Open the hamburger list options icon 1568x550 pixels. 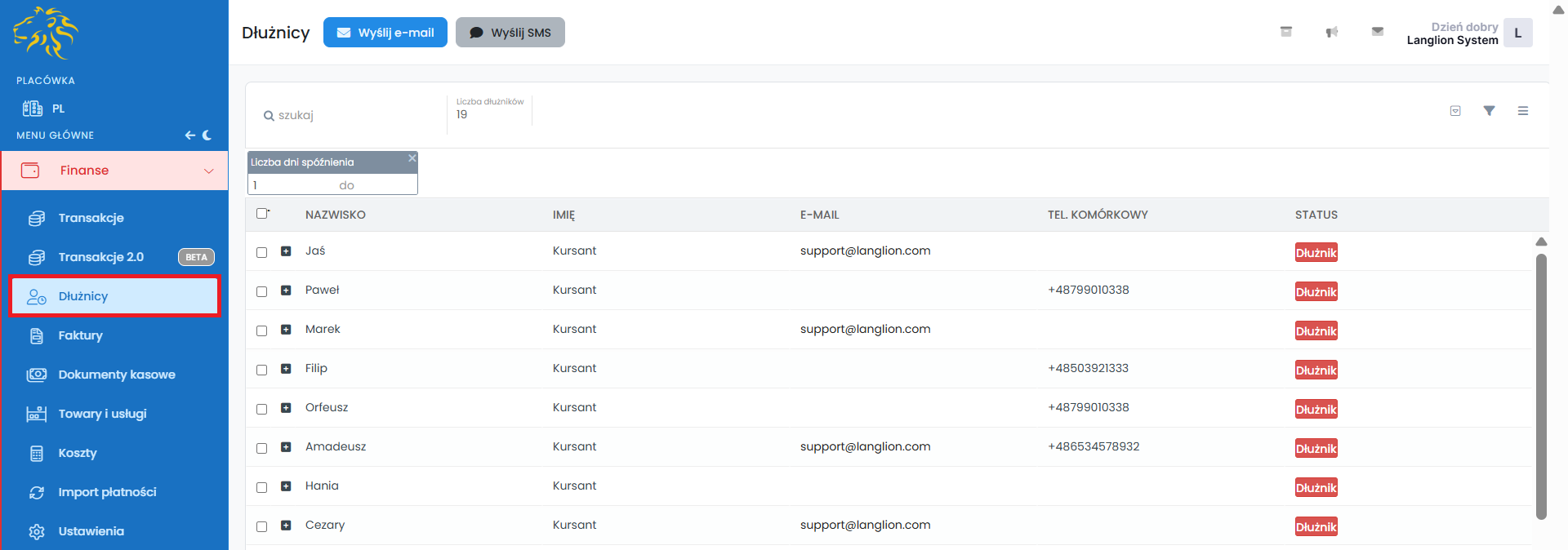pos(1523,111)
